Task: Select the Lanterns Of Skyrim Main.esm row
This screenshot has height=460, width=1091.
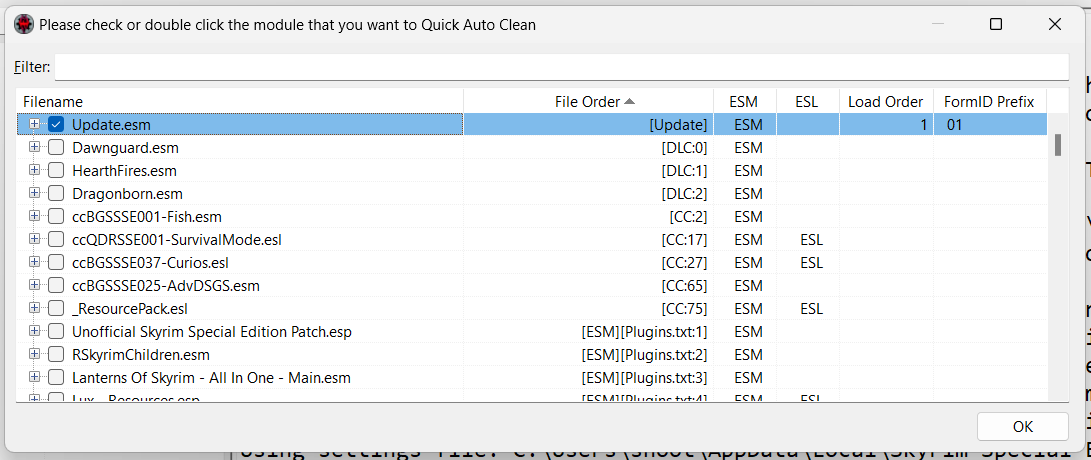Action: tap(532, 378)
